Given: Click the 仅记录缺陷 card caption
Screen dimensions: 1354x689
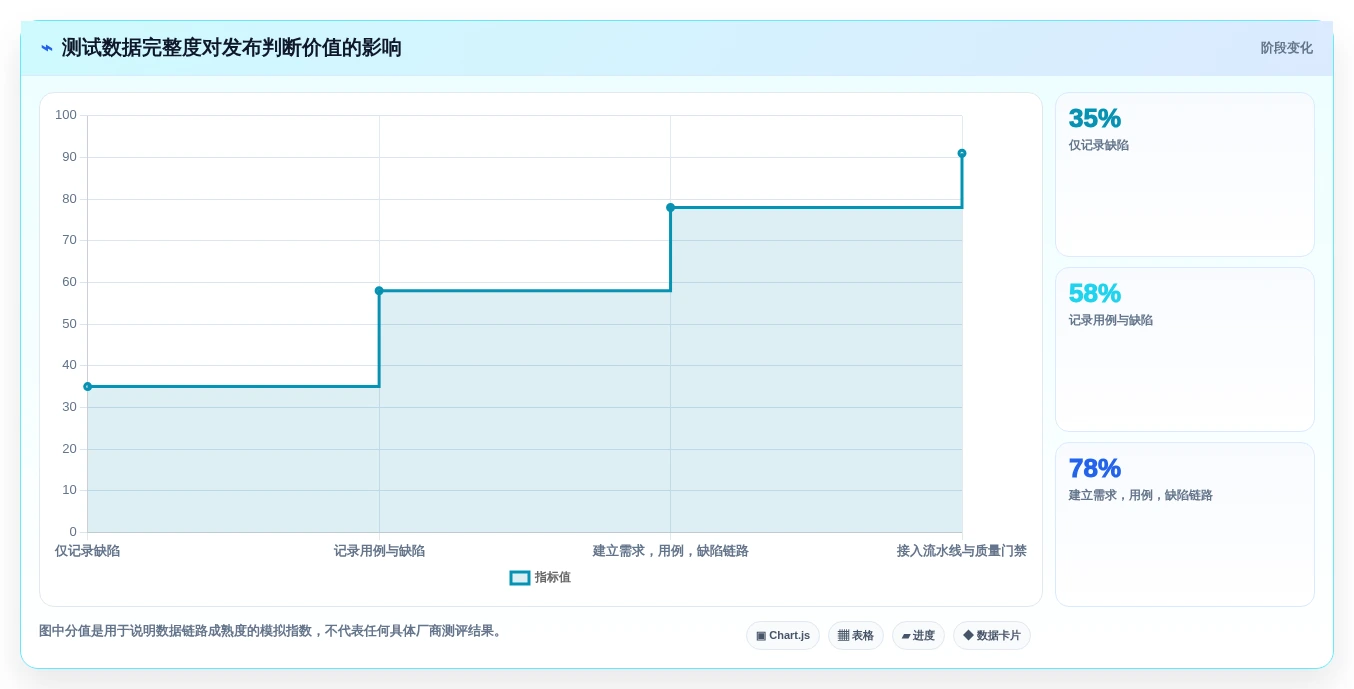Looking at the screenshot, I should pyautogui.click(x=1098, y=145).
